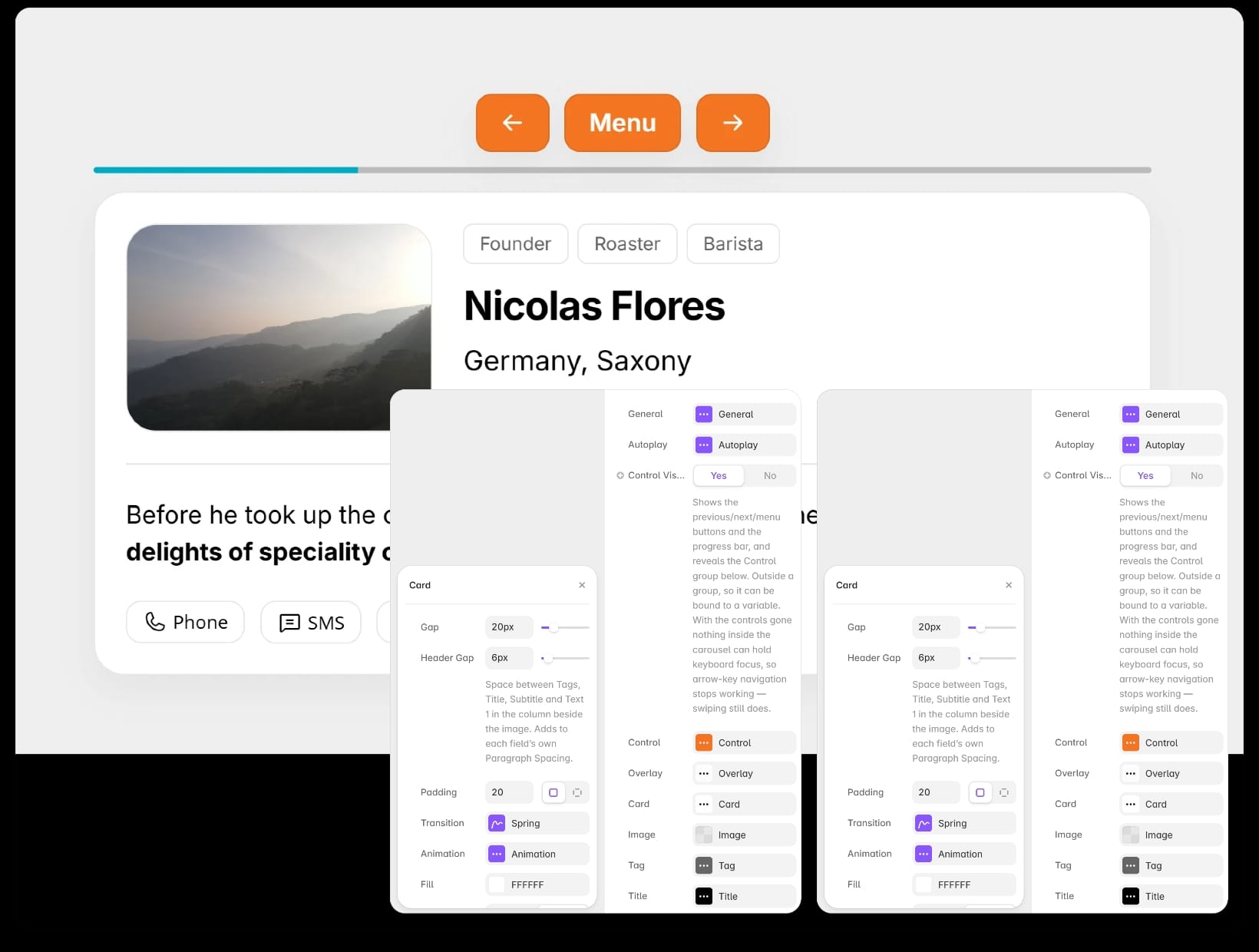Click the Barista tag button

[x=733, y=244]
